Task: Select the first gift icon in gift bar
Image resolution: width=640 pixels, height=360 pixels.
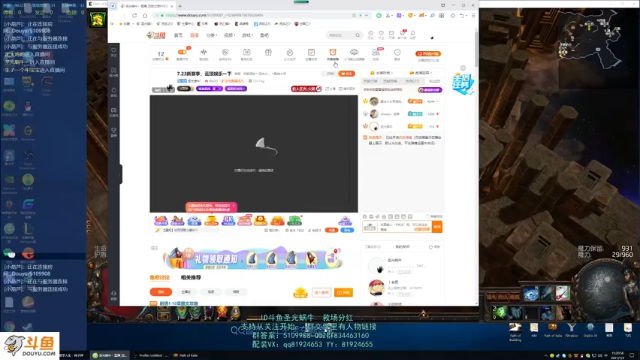Action: click(161, 221)
